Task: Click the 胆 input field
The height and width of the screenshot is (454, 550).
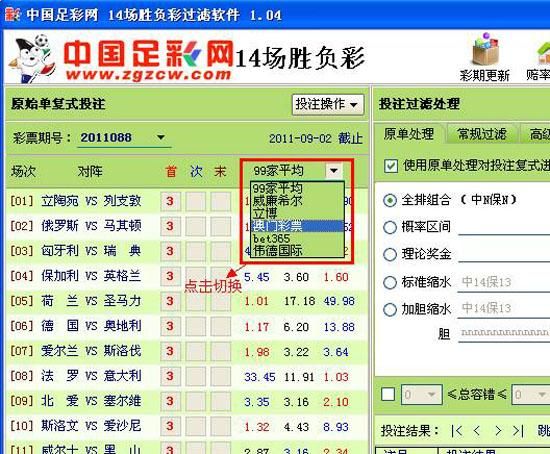Action: click(x=504, y=333)
